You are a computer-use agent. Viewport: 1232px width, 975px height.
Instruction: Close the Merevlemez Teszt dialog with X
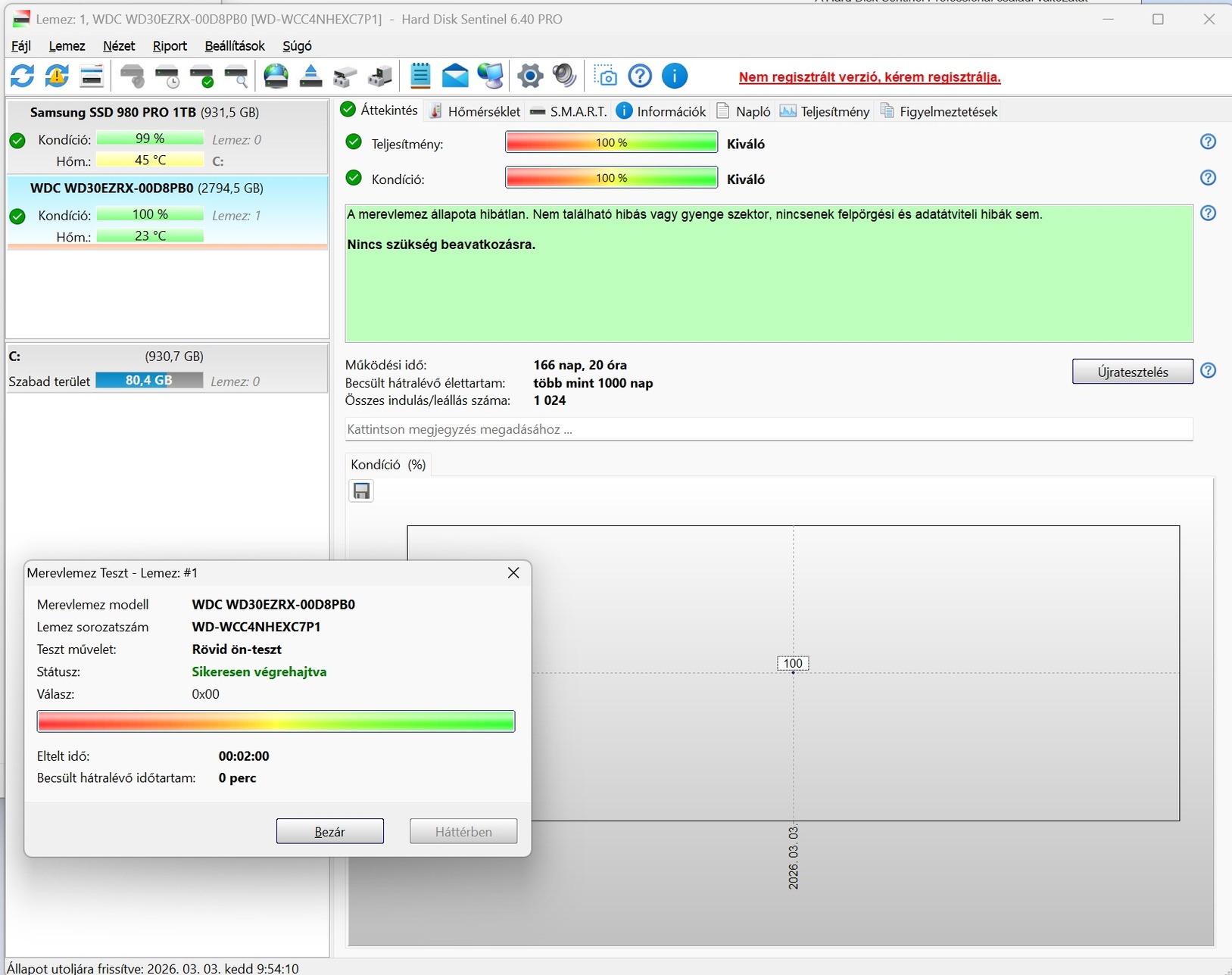(513, 573)
